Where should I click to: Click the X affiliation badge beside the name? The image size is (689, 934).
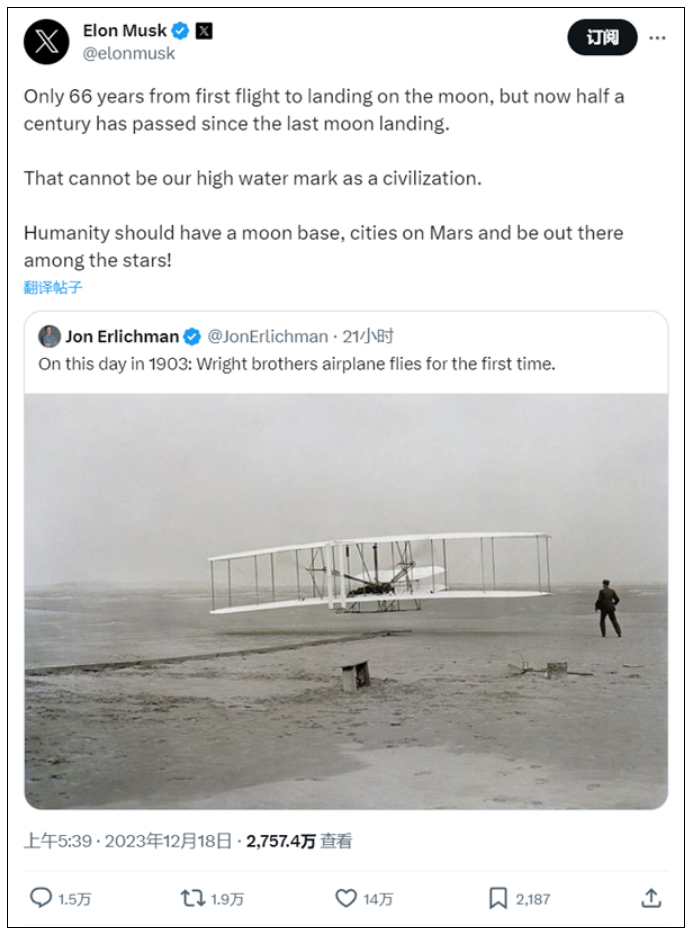point(204,30)
